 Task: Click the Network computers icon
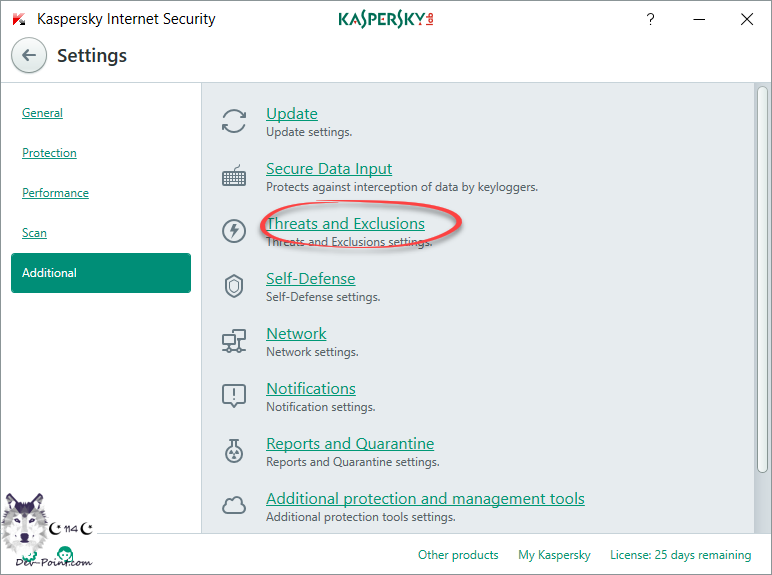(x=234, y=342)
